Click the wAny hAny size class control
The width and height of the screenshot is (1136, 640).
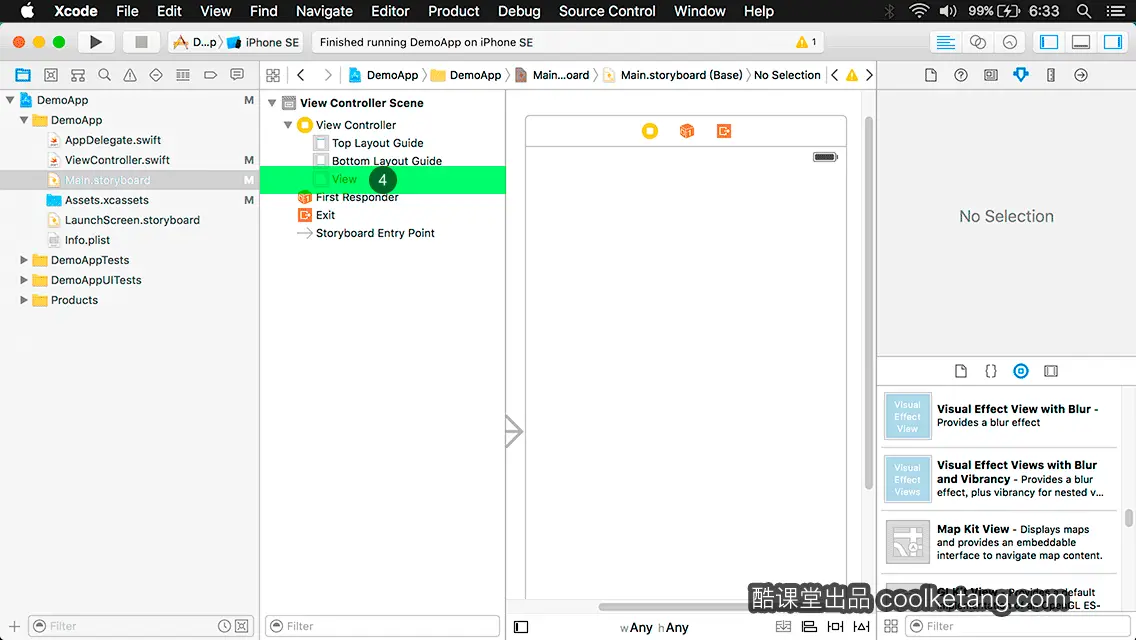[x=654, y=627]
